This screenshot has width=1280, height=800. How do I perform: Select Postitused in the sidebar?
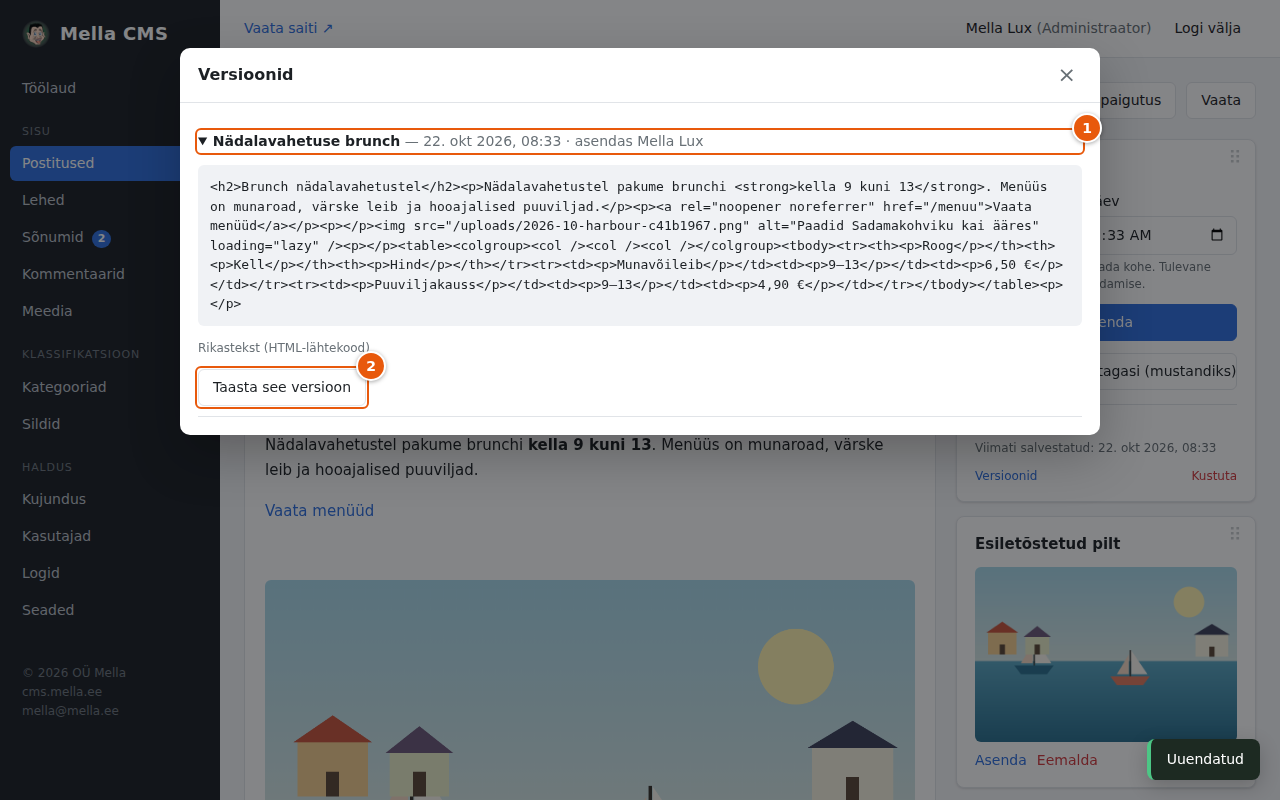click(110, 163)
